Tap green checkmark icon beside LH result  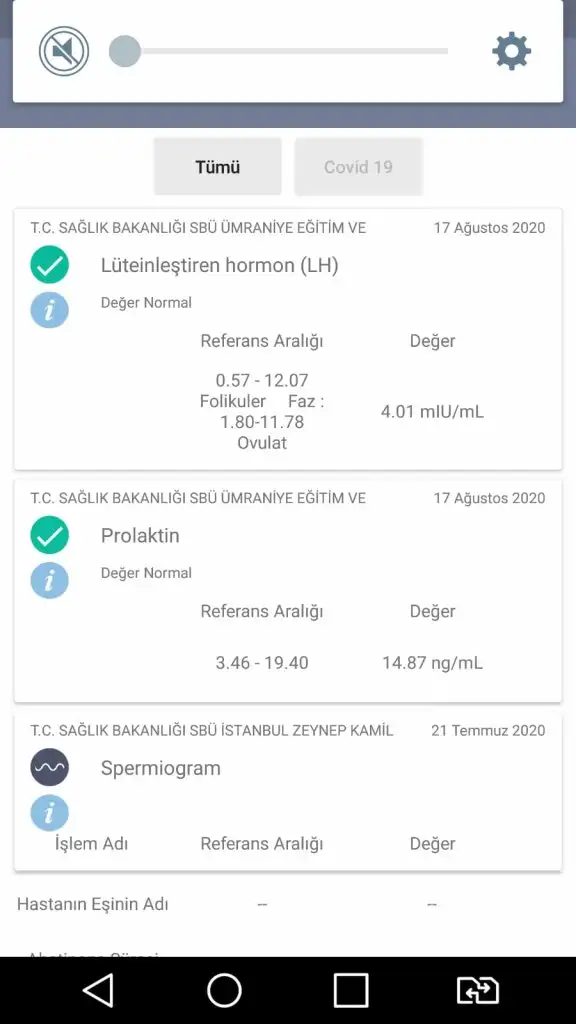[50, 264]
